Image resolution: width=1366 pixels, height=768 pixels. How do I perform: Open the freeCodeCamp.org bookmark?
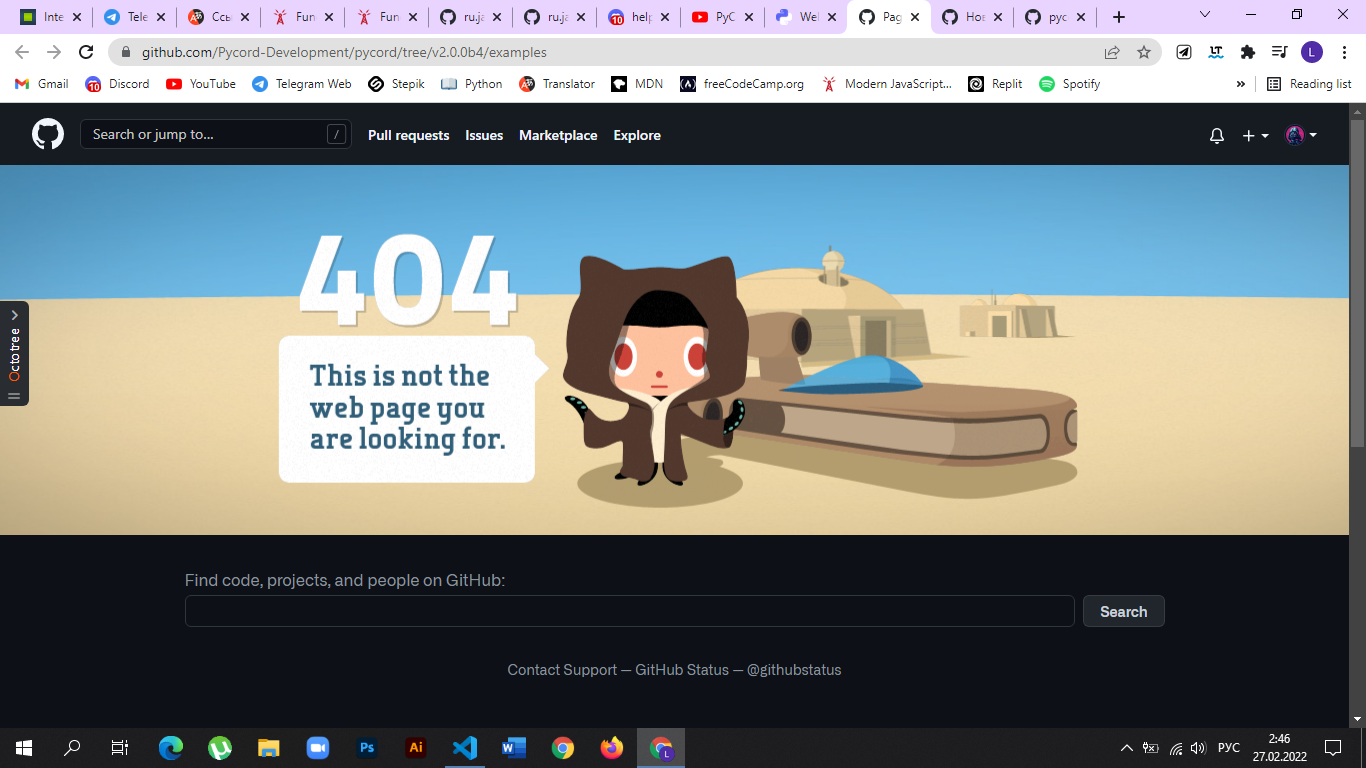click(742, 84)
